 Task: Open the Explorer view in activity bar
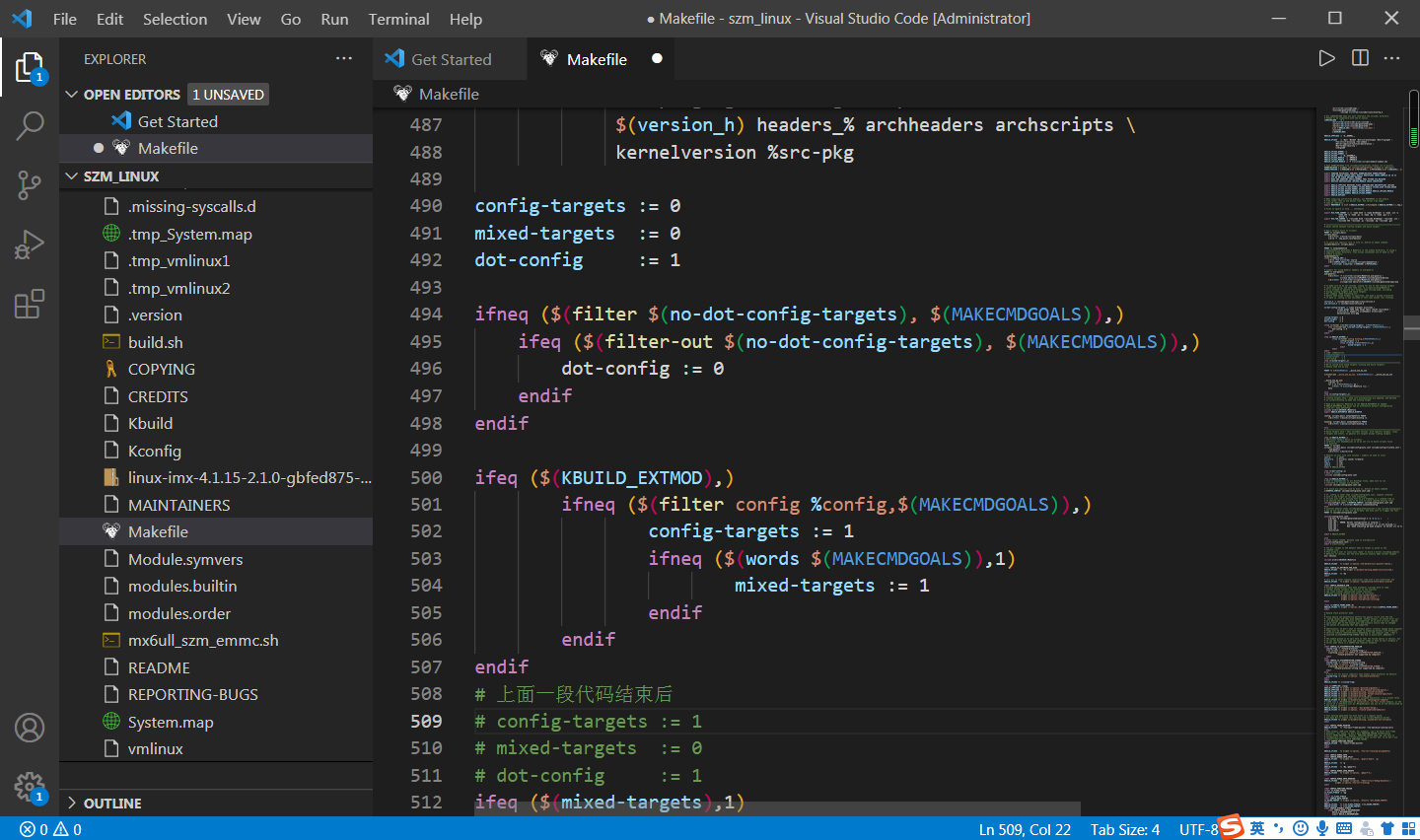point(30,68)
